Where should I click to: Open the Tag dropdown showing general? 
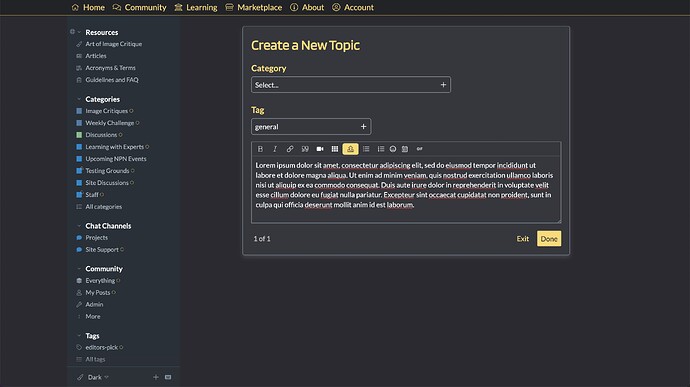pyautogui.click(x=311, y=127)
